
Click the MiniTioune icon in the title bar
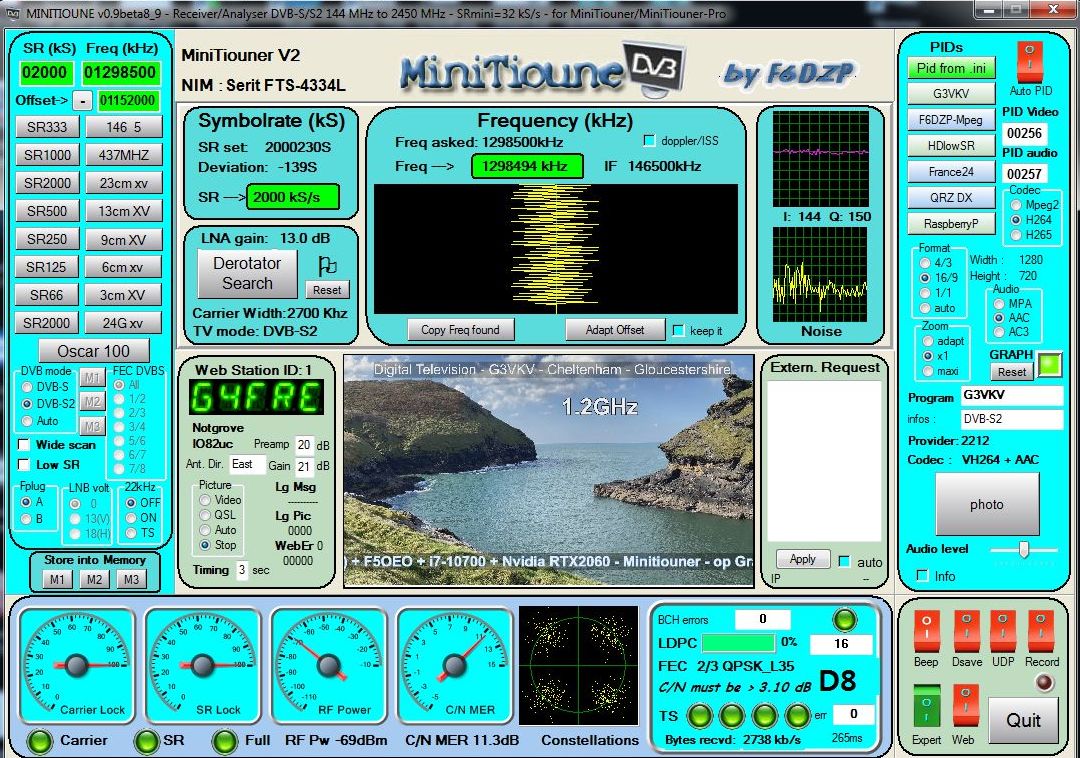click(12, 12)
